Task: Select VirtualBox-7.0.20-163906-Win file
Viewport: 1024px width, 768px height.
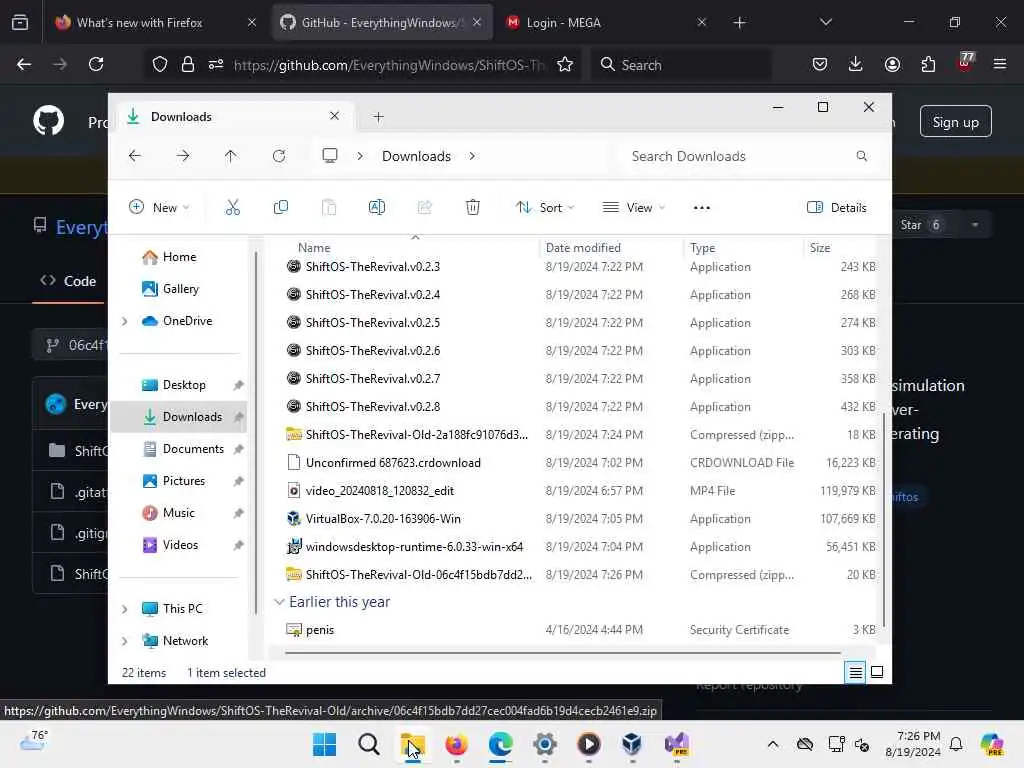Action: pyautogui.click(x=383, y=519)
